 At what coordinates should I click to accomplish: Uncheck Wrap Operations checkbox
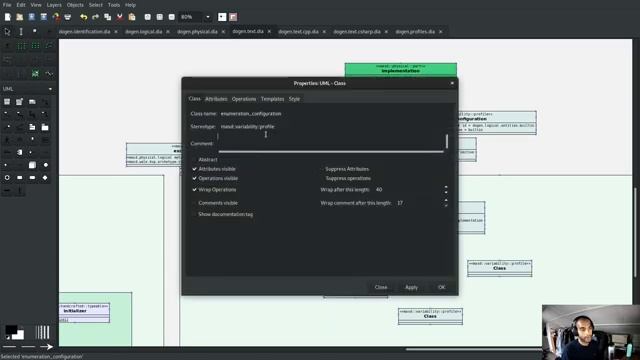coord(194,189)
